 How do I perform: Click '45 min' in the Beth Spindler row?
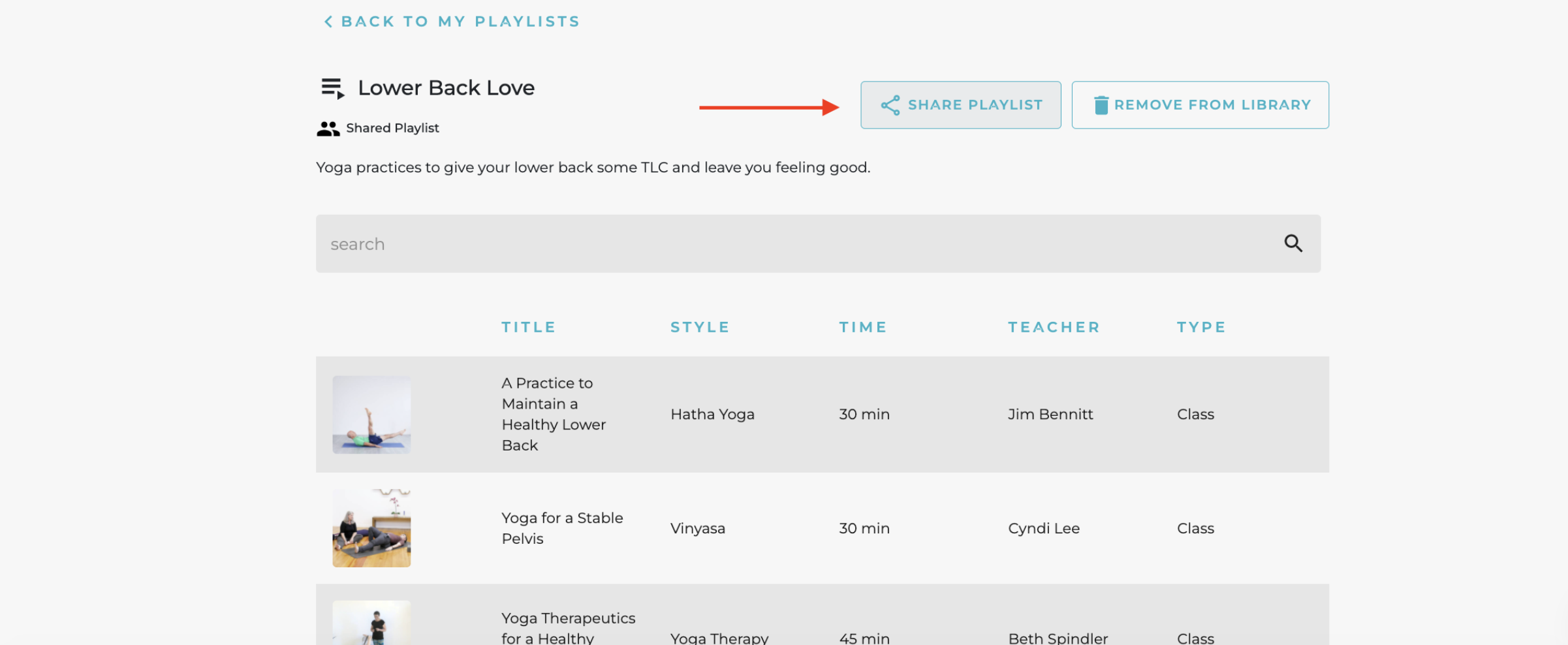pyautogui.click(x=864, y=637)
